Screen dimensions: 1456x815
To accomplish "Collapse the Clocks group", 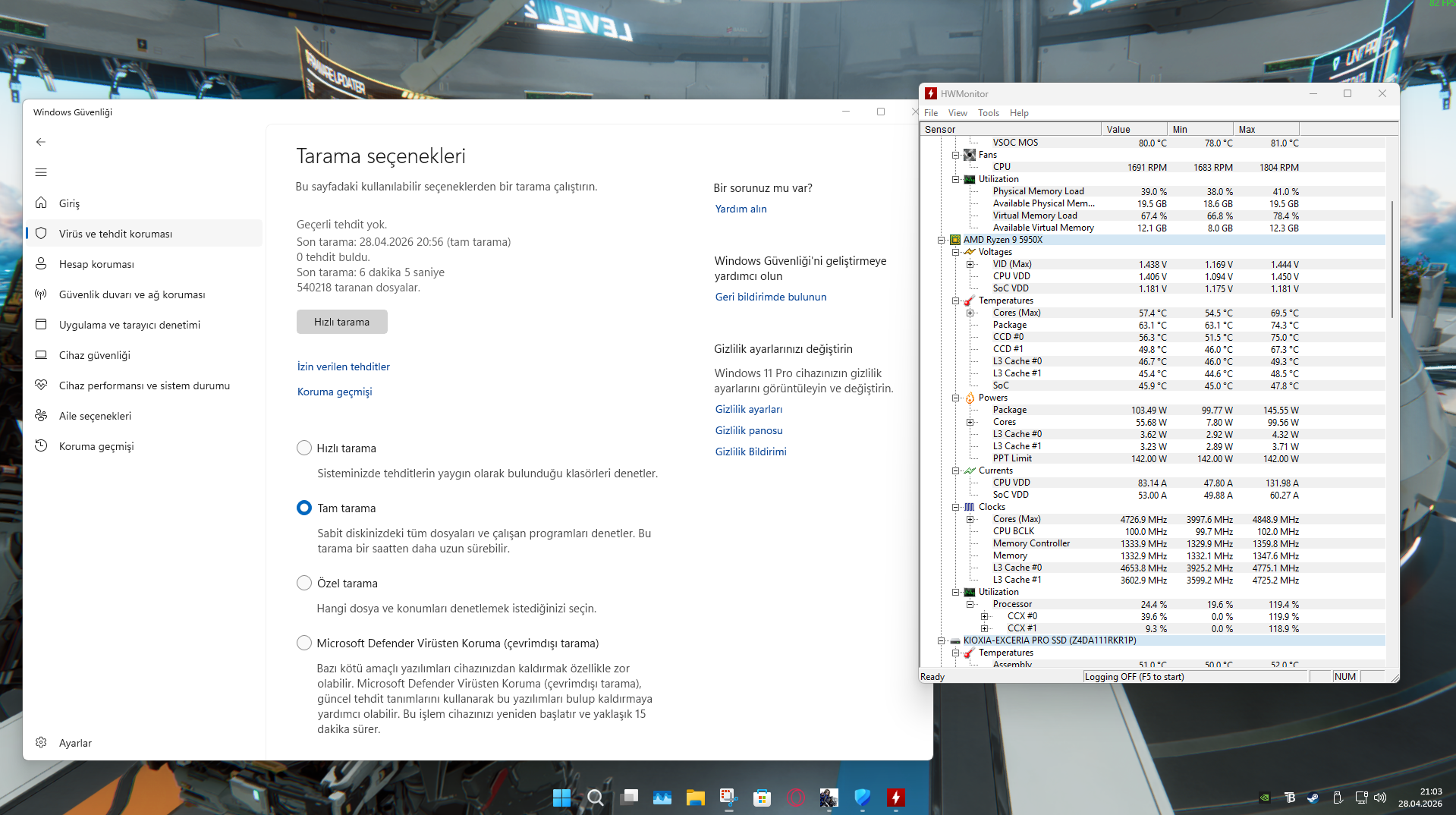I will (955, 507).
